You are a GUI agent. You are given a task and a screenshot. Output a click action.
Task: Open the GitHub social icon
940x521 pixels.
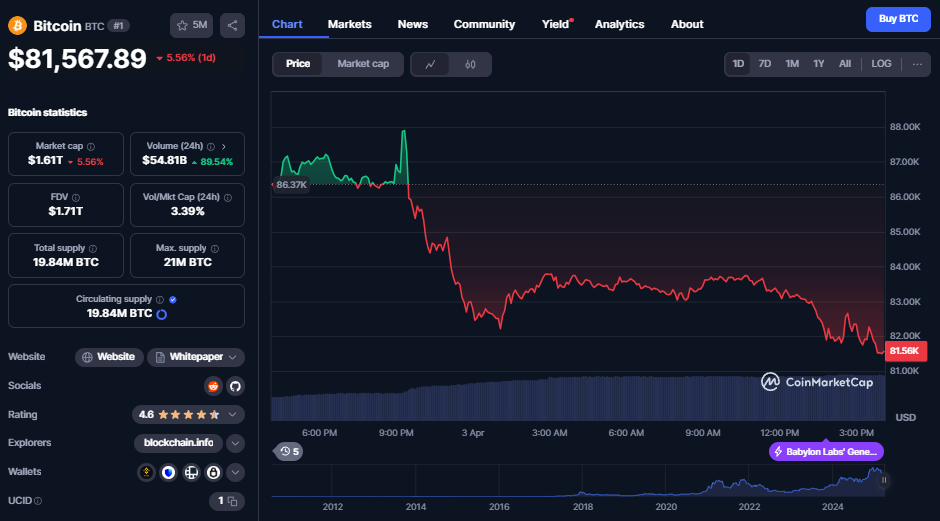(x=236, y=386)
